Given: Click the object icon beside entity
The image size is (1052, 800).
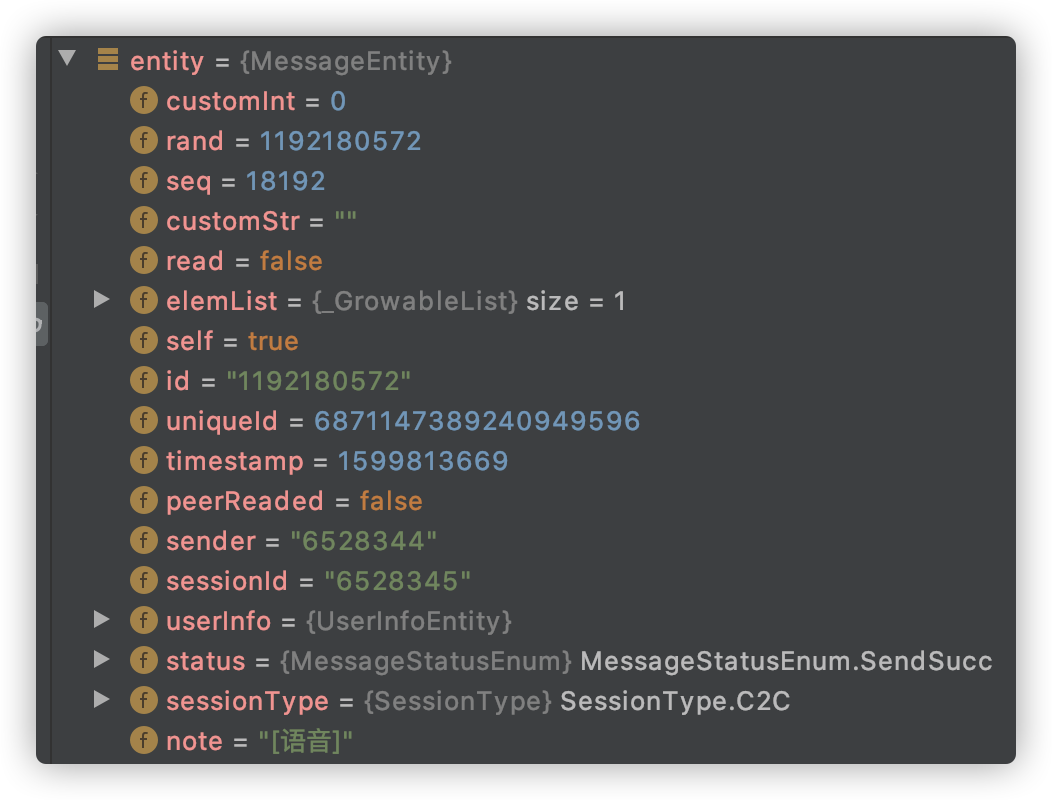Looking at the screenshot, I should (106, 60).
